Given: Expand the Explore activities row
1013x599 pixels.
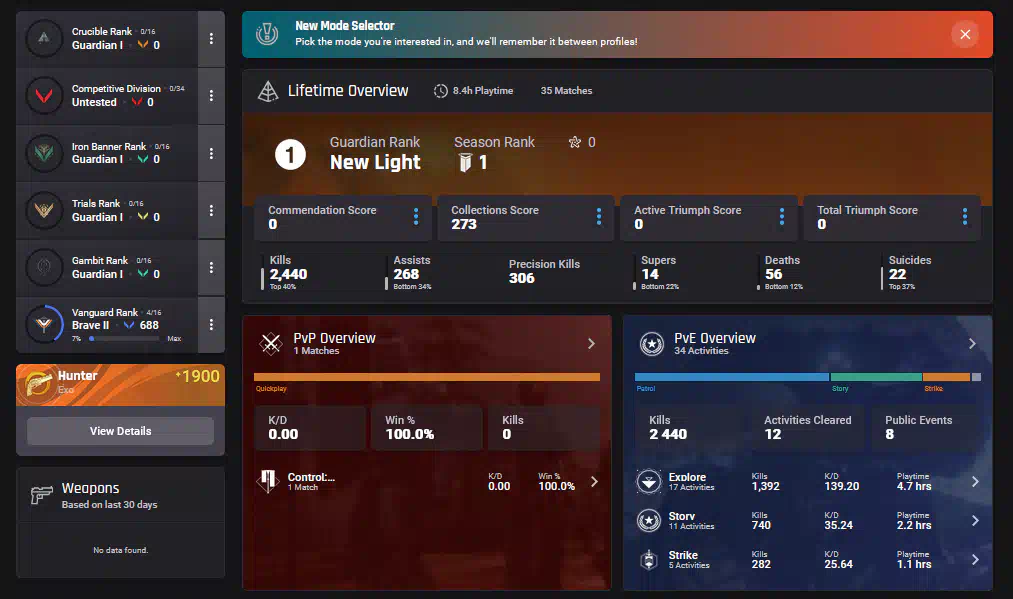Looking at the screenshot, I should tap(975, 481).
